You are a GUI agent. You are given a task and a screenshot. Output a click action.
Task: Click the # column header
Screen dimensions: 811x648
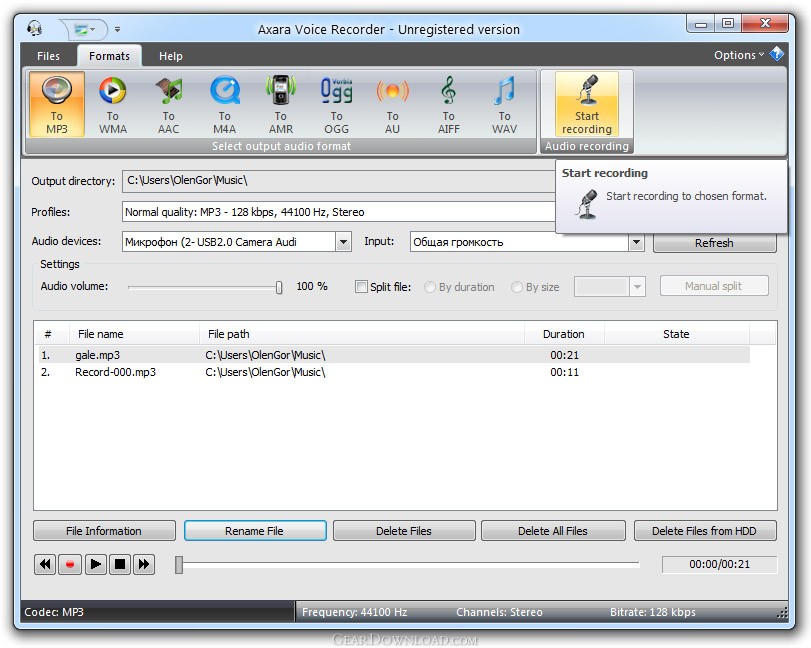point(48,334)
